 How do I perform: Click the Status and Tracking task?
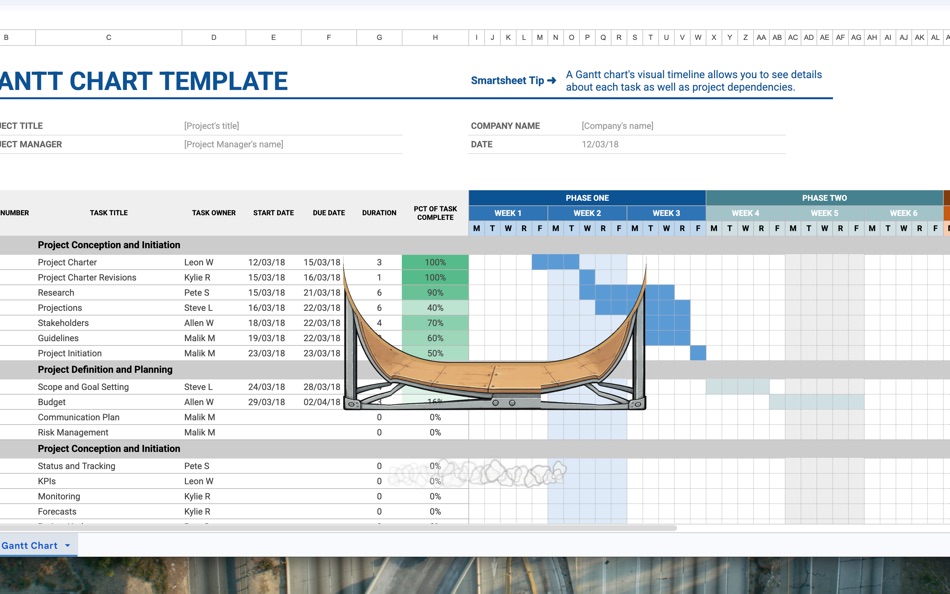(76, 466)
